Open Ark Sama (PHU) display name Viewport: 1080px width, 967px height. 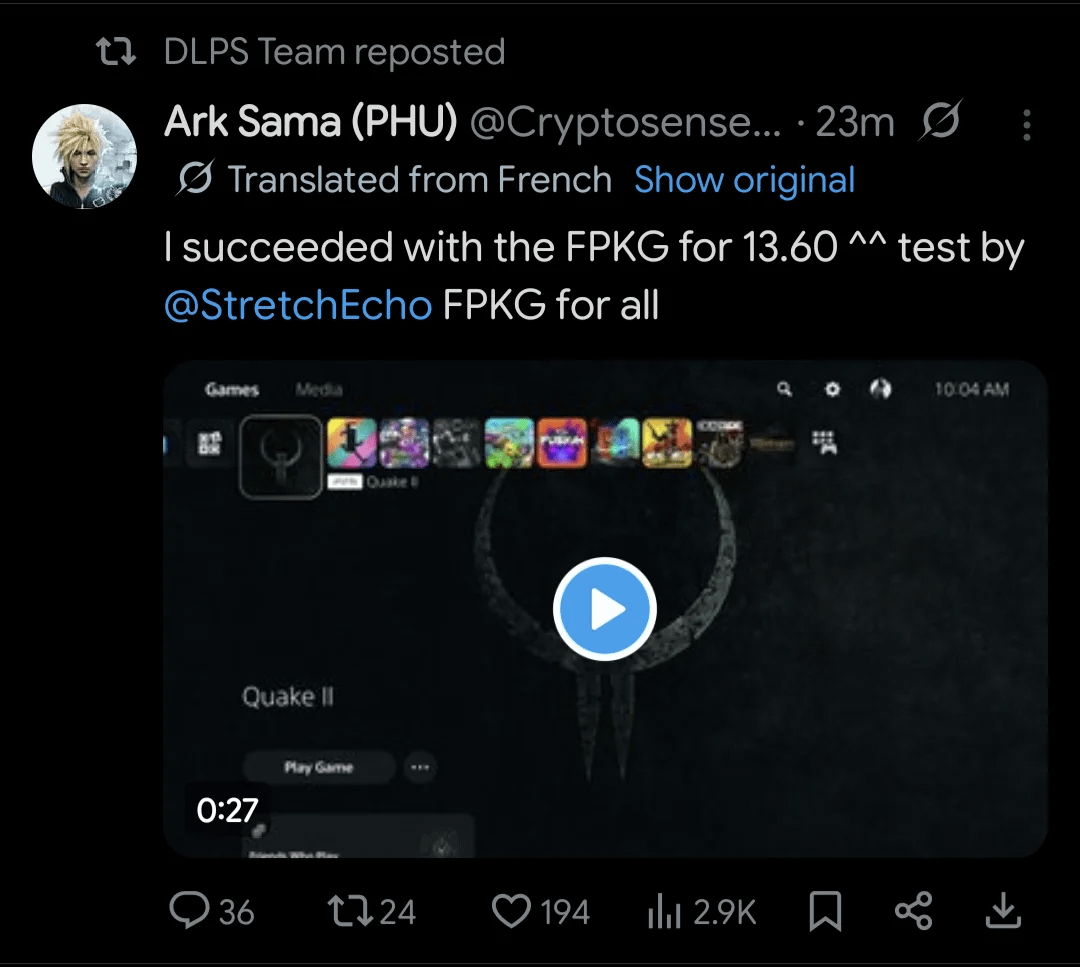(x=311, y=122)
